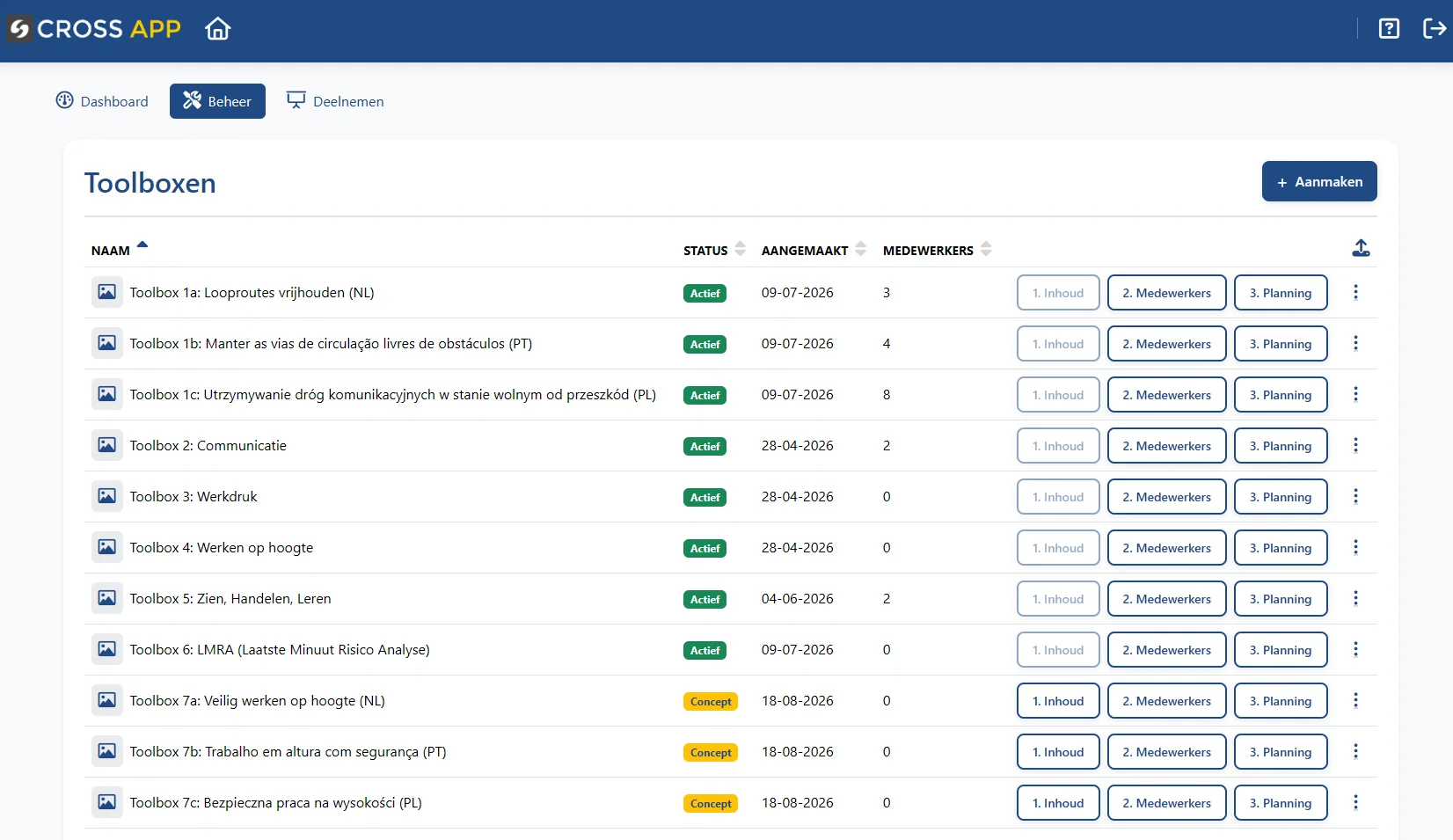The height and width of the screenshot is (840, 1453).
Task: Open 1. Inhoud for Toolbox 7c
Action: coord(1058,803)
